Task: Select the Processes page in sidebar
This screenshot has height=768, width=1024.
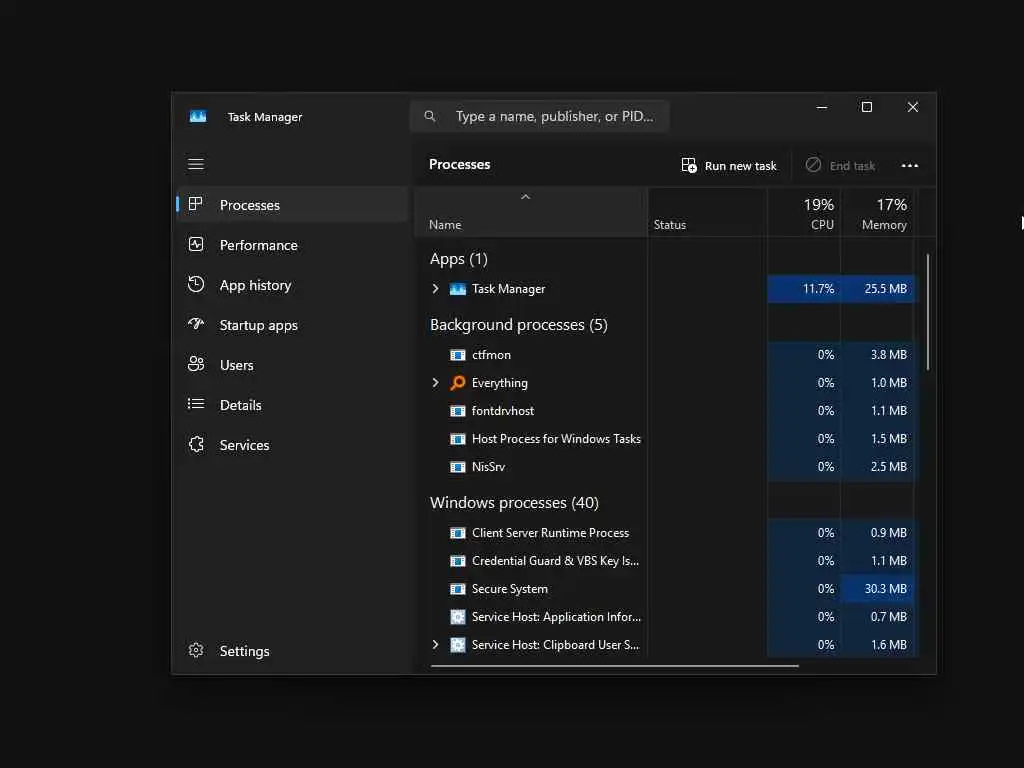Action: point(292,204)
